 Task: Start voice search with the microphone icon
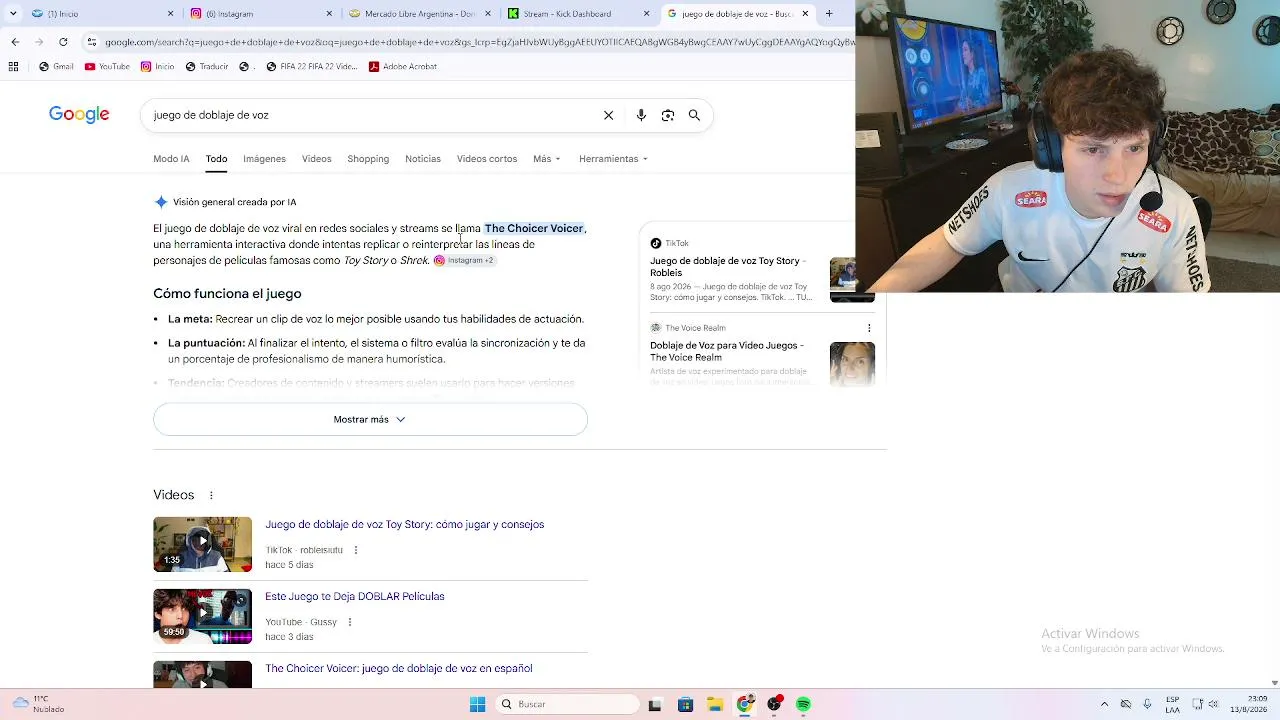pos(641,115)
